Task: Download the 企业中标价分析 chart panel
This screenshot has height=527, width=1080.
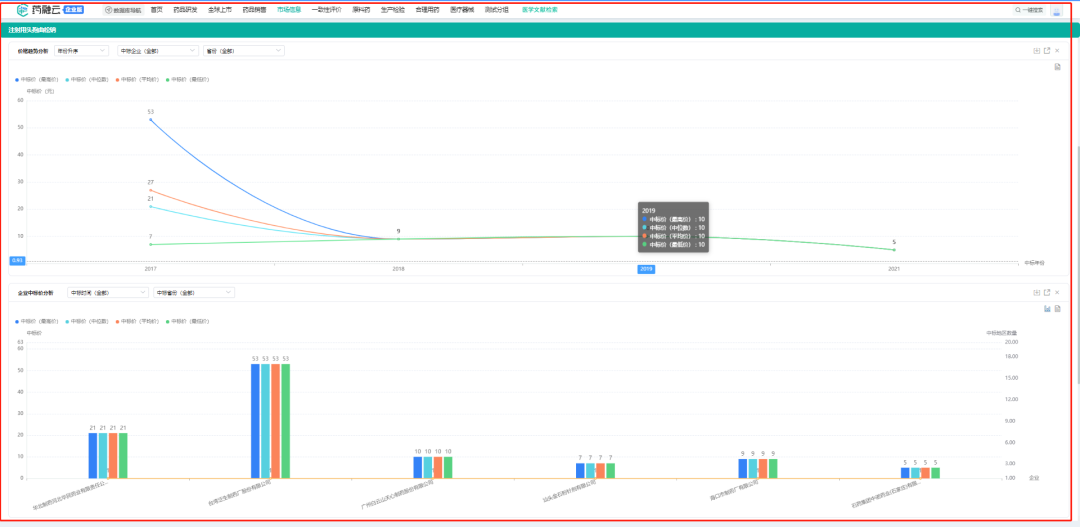Action: click(1037, 293)
